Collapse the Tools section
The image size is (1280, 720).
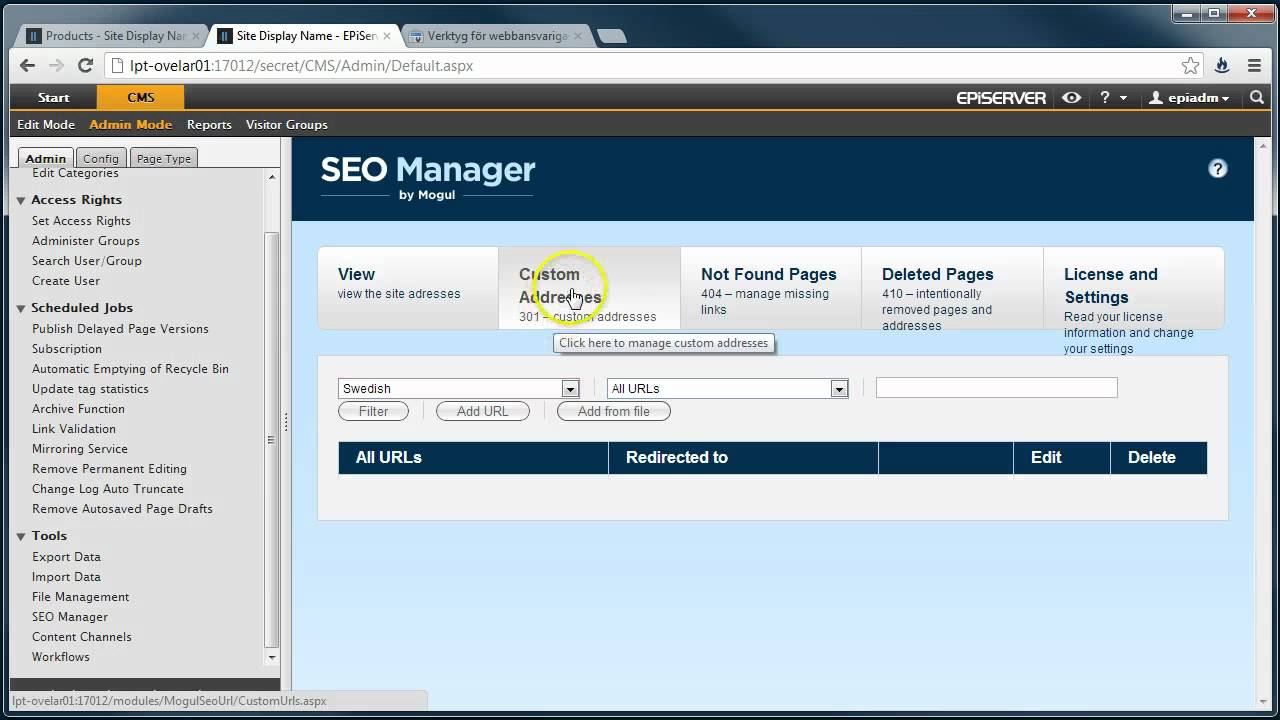(21, 536)
